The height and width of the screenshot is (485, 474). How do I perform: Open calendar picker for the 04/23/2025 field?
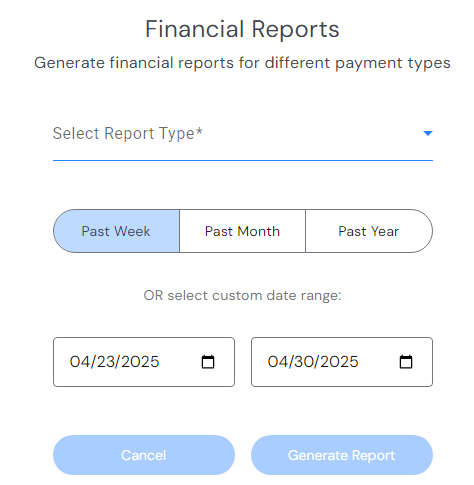point(208,362)
